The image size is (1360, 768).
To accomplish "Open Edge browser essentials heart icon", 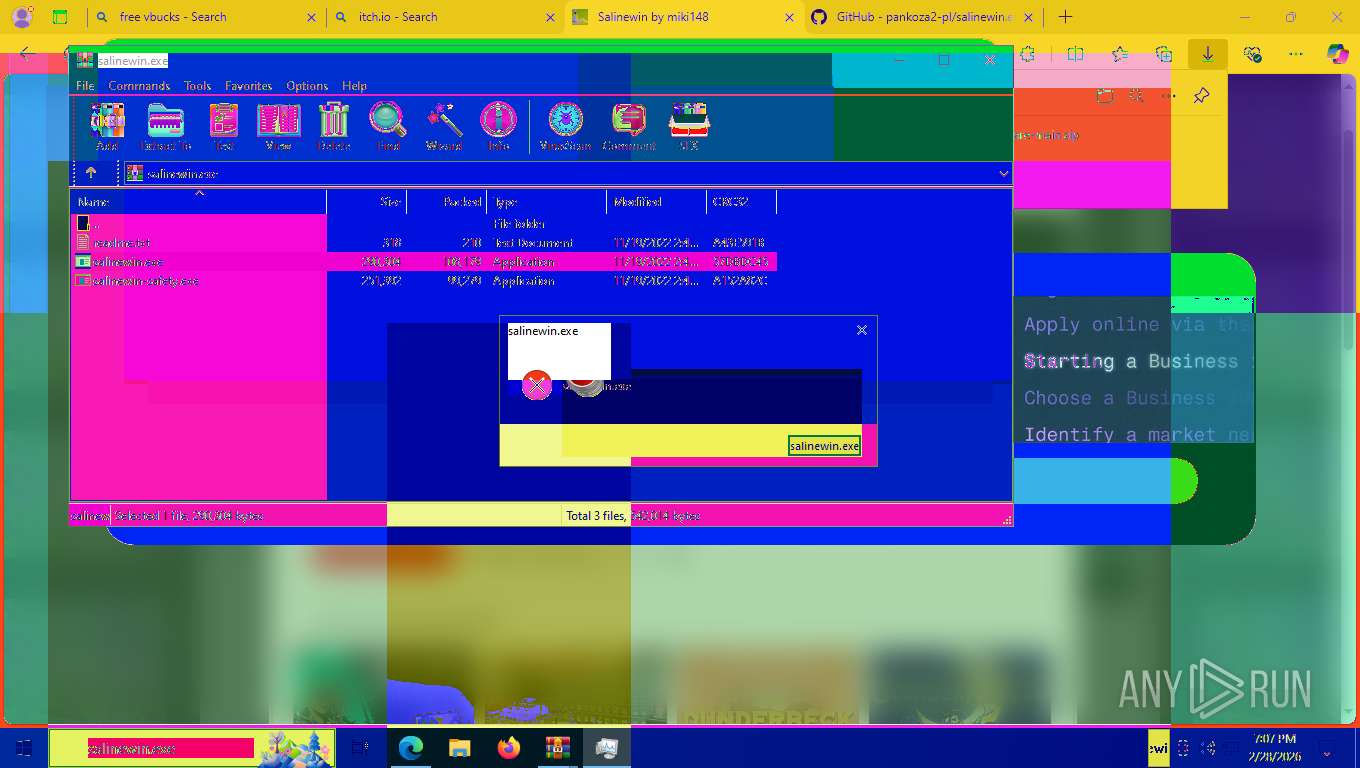I will pos(1252,54).
